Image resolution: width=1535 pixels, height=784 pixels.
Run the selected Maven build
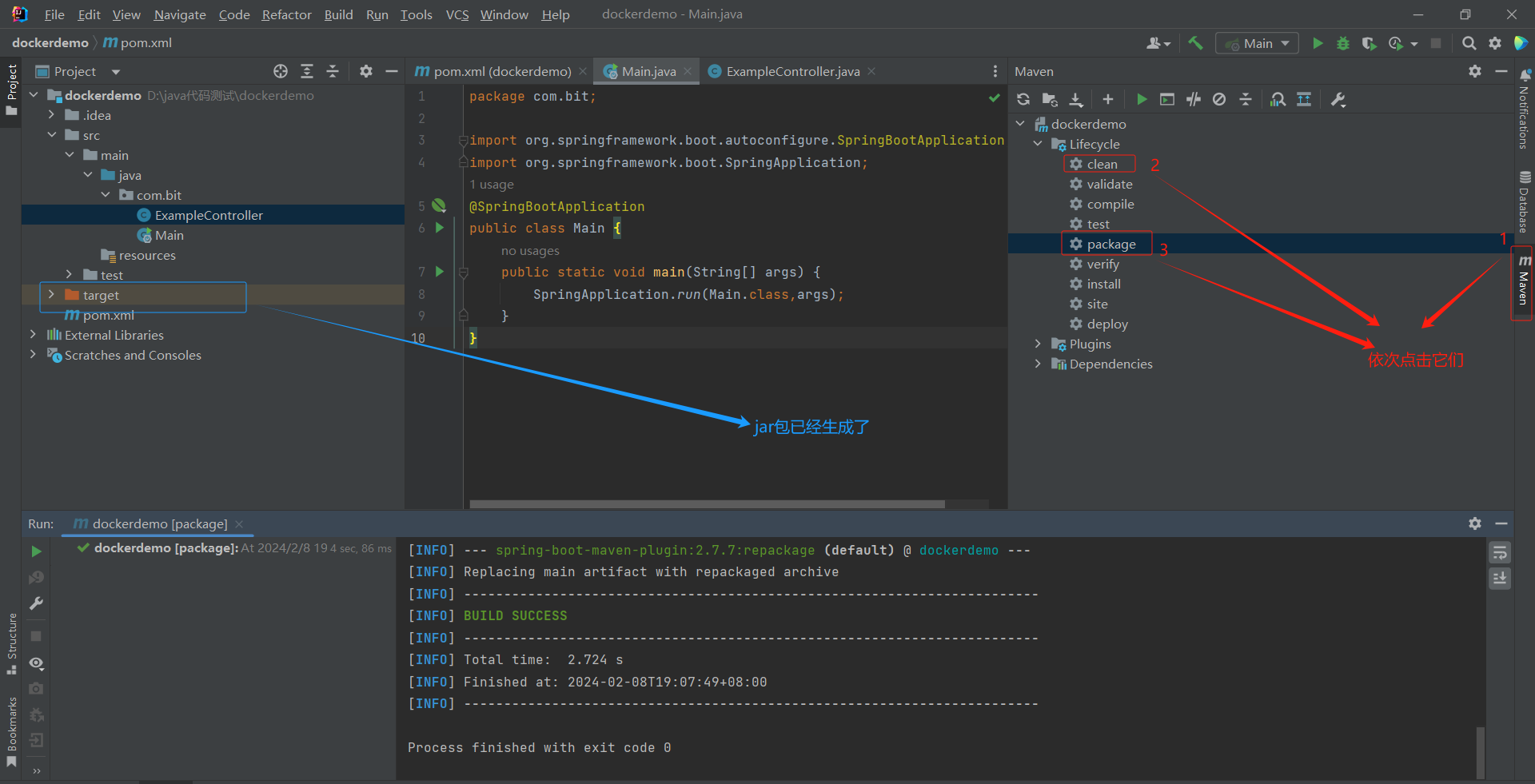[1142, 99]
